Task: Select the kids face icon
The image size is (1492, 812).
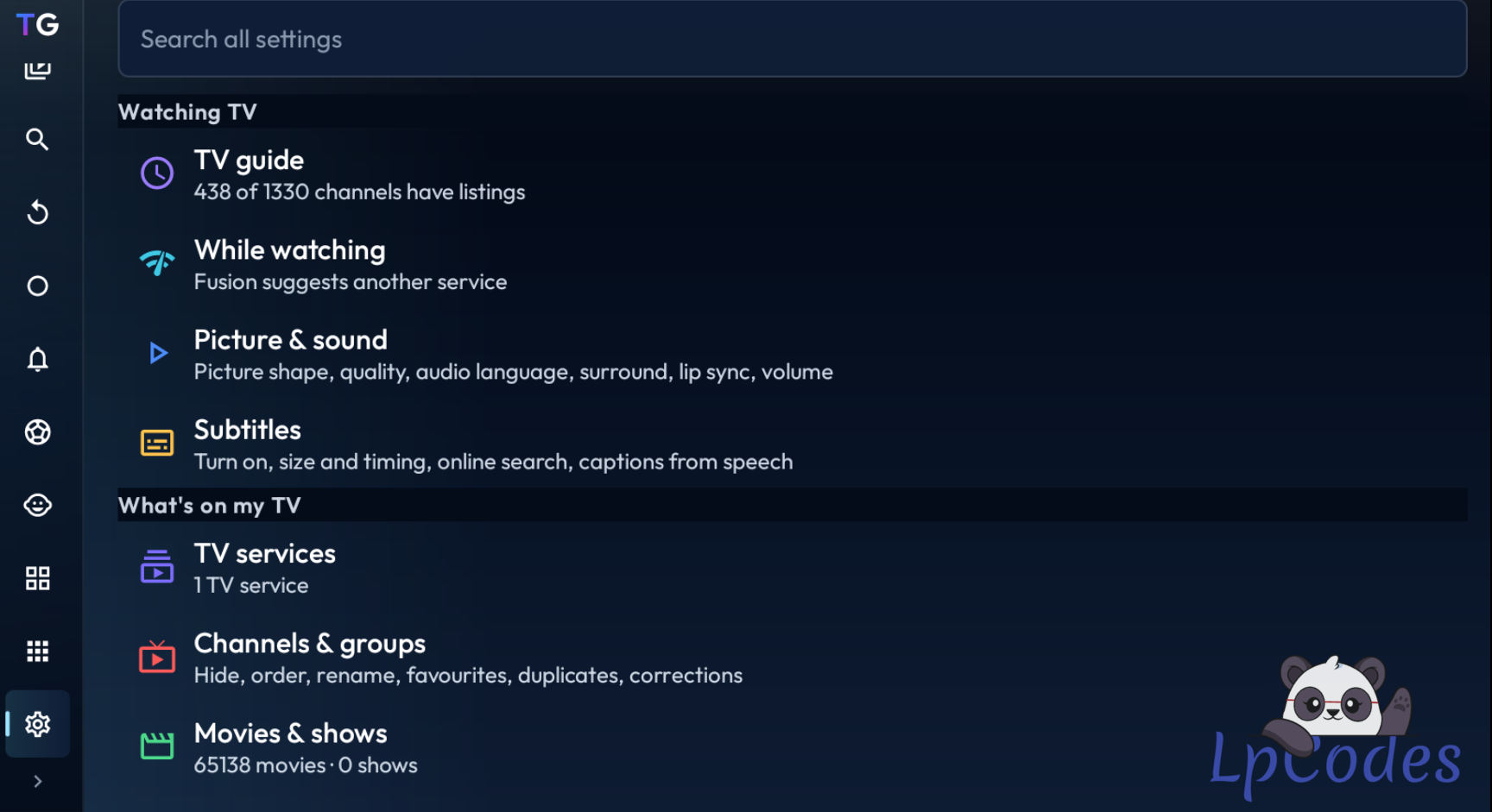Action: 37,505
